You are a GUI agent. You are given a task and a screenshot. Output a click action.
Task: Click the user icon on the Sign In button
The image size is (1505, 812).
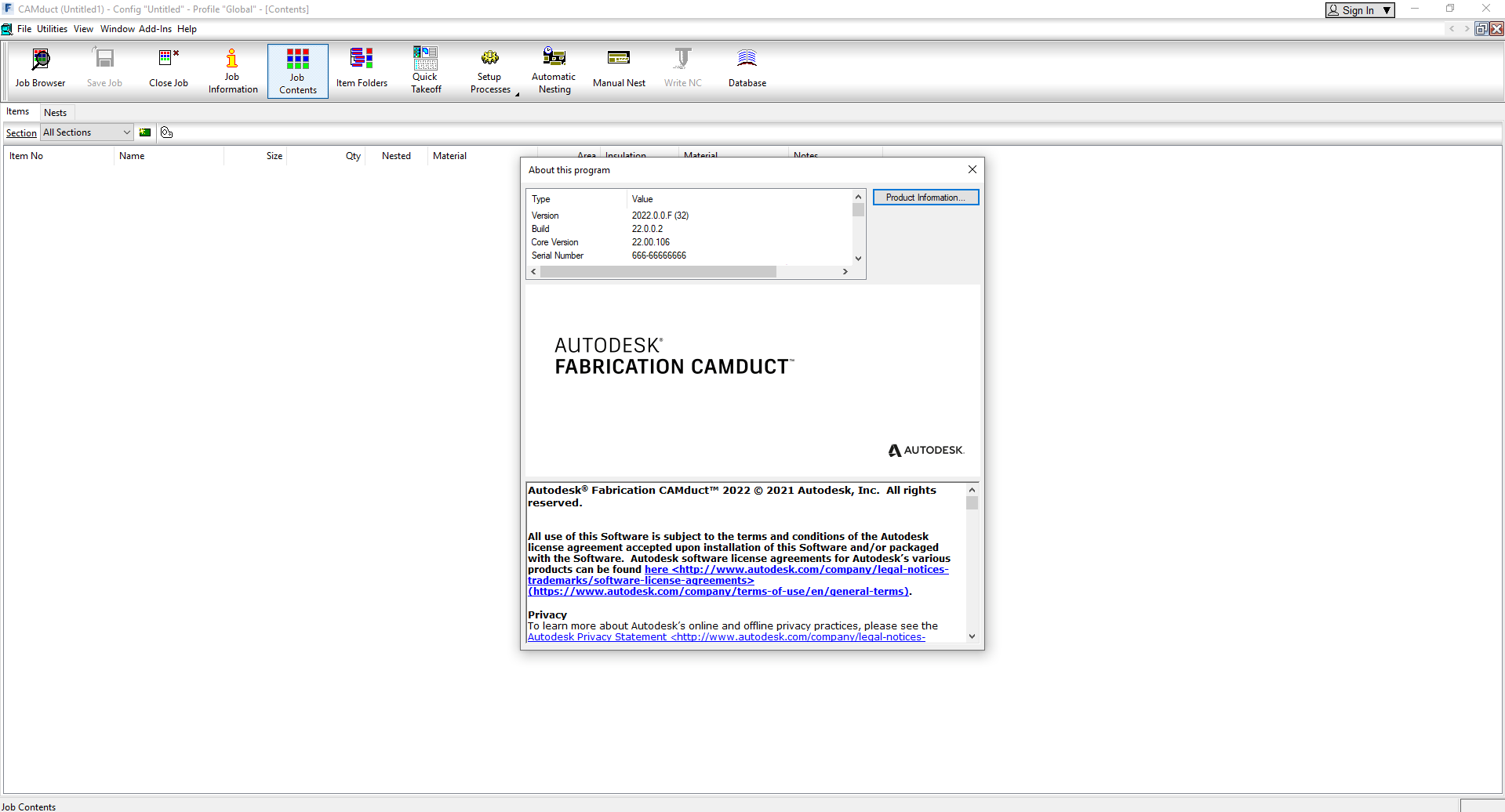tap(1333, 10)
